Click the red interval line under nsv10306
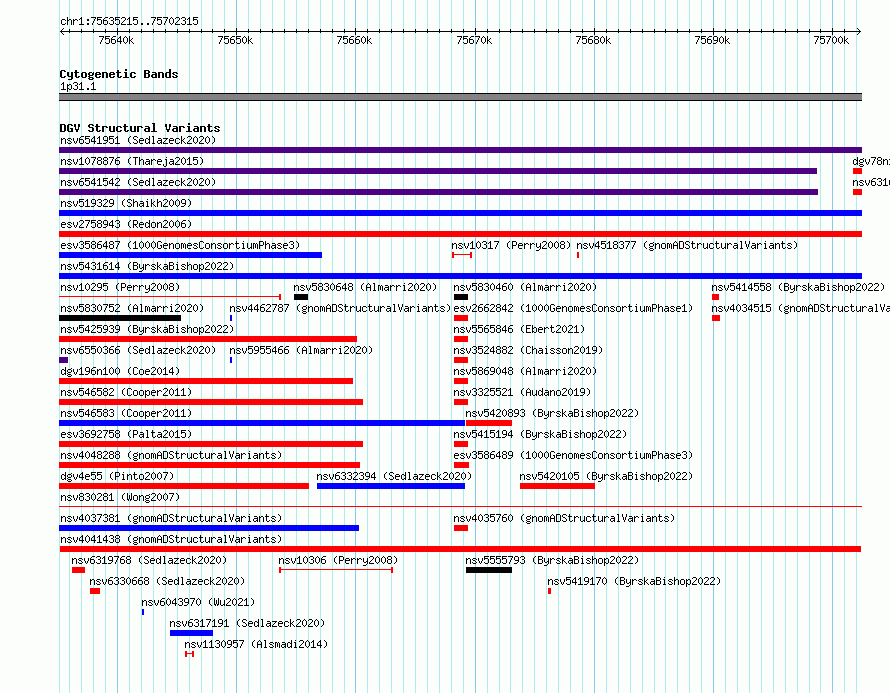This screenshot has width=890, height=693. point(336,570)
